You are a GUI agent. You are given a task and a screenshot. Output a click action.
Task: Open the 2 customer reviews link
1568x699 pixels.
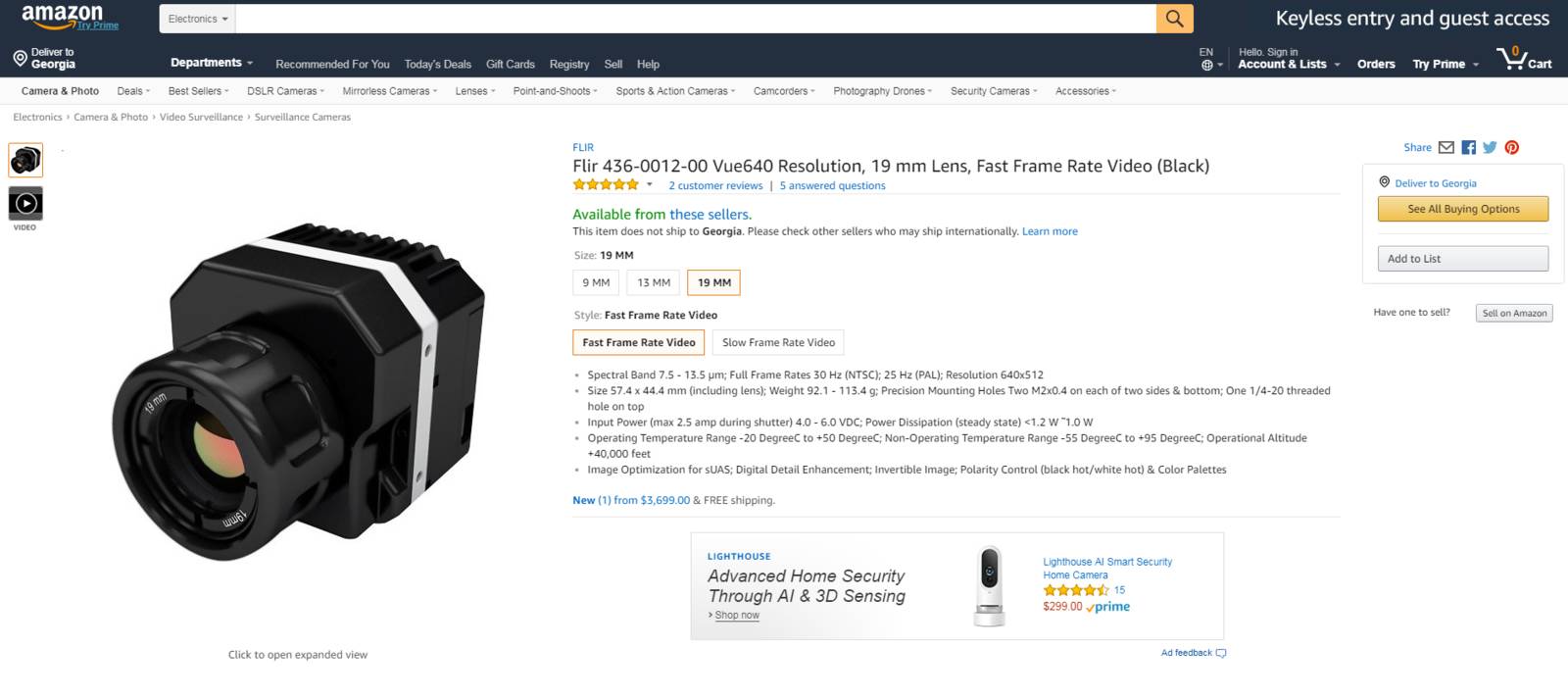click(x=715, y=186)
